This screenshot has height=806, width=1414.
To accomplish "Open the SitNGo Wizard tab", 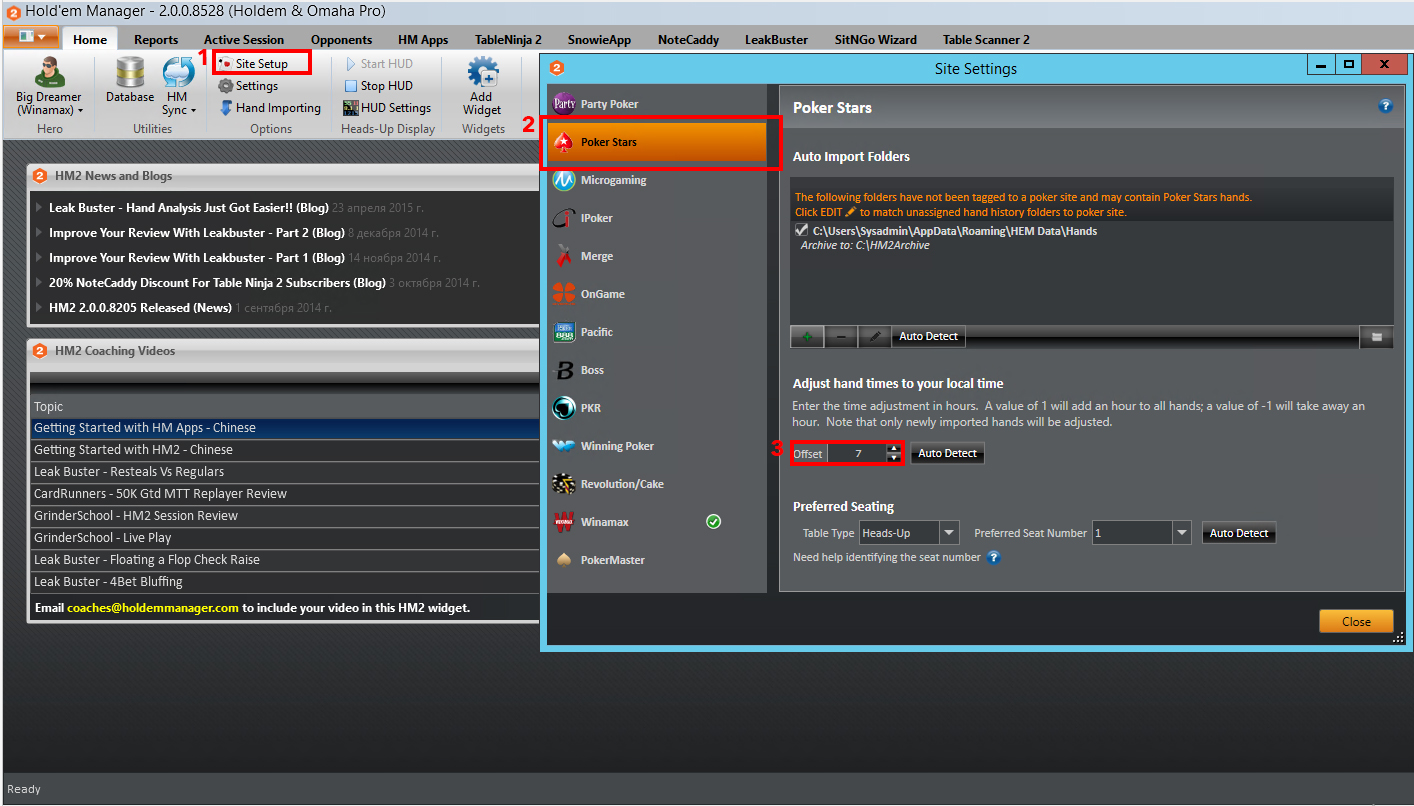I will point(875,39).
